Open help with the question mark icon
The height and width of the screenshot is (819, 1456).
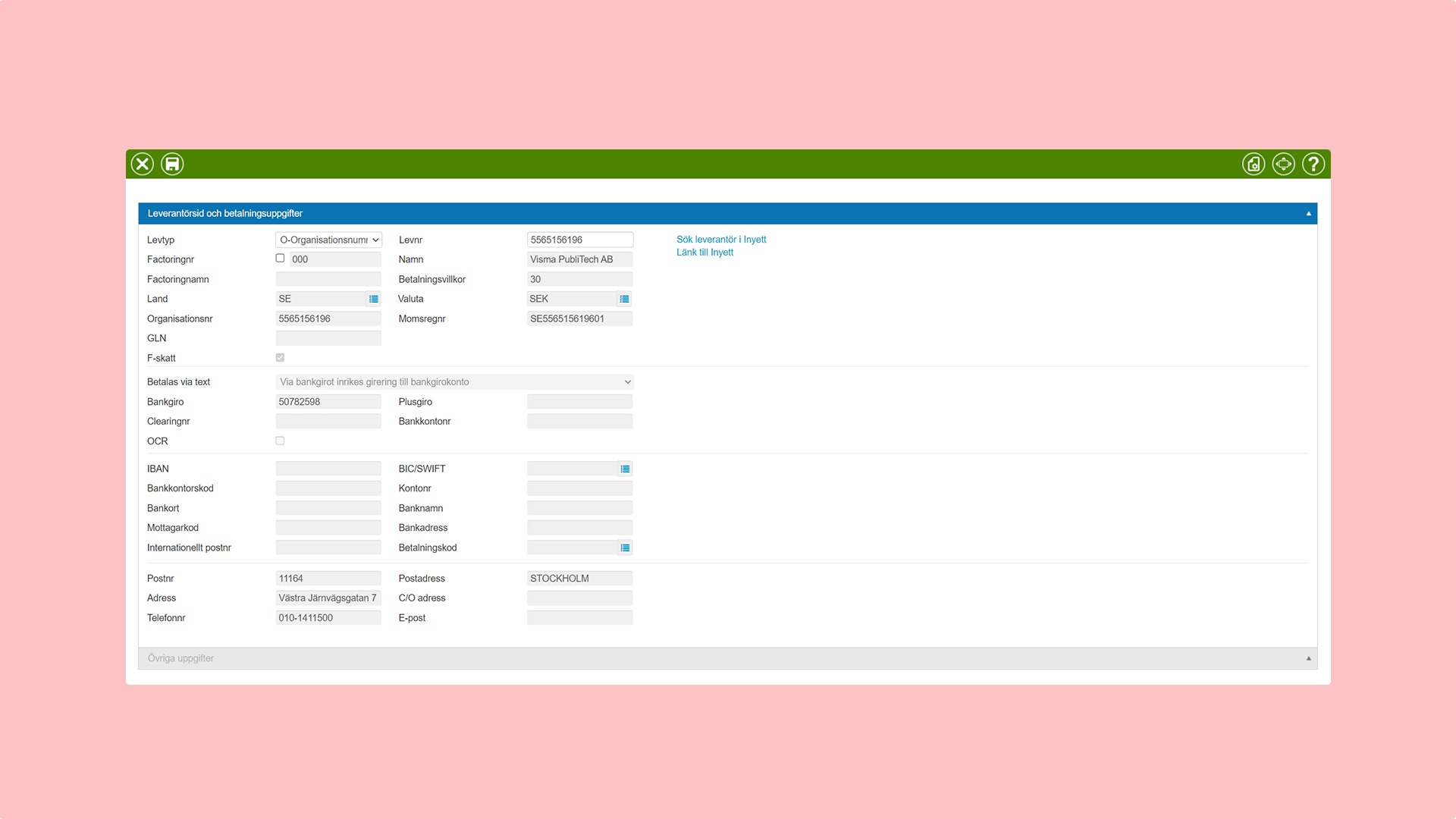pyautogui.click(x=1313, y=164)
